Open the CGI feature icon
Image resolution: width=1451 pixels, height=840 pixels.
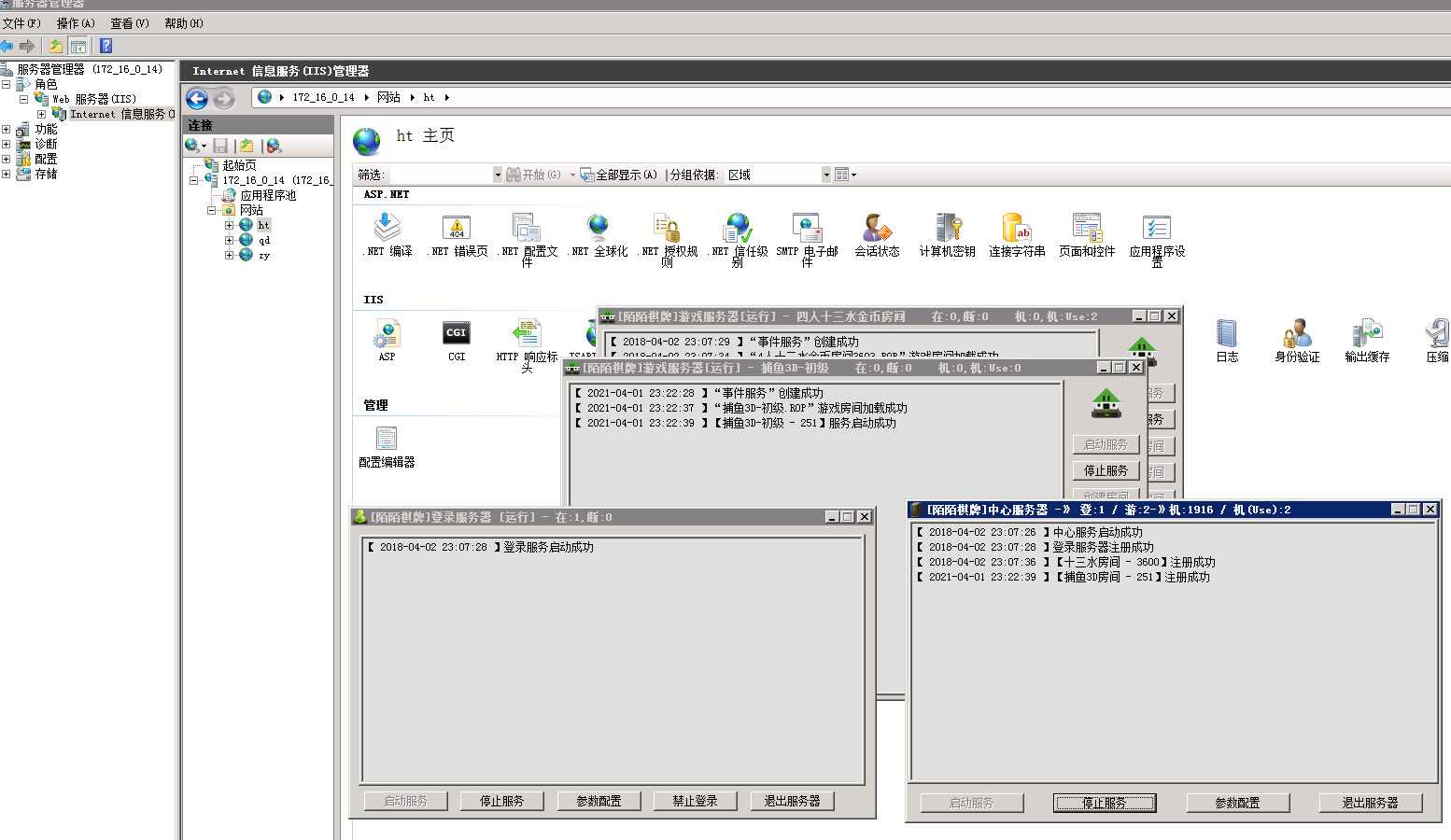click(x=456, y=334)
